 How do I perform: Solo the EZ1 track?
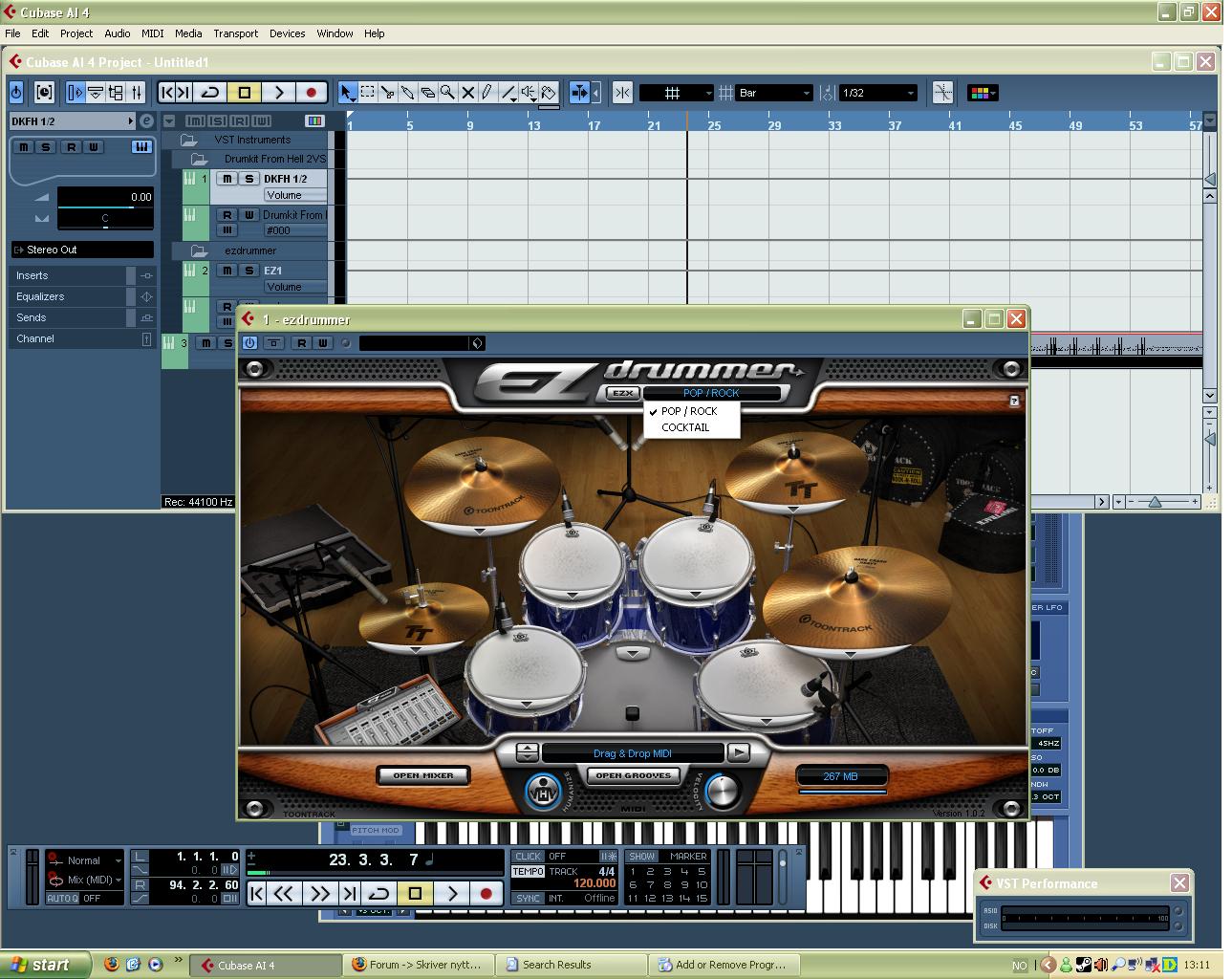249,271
